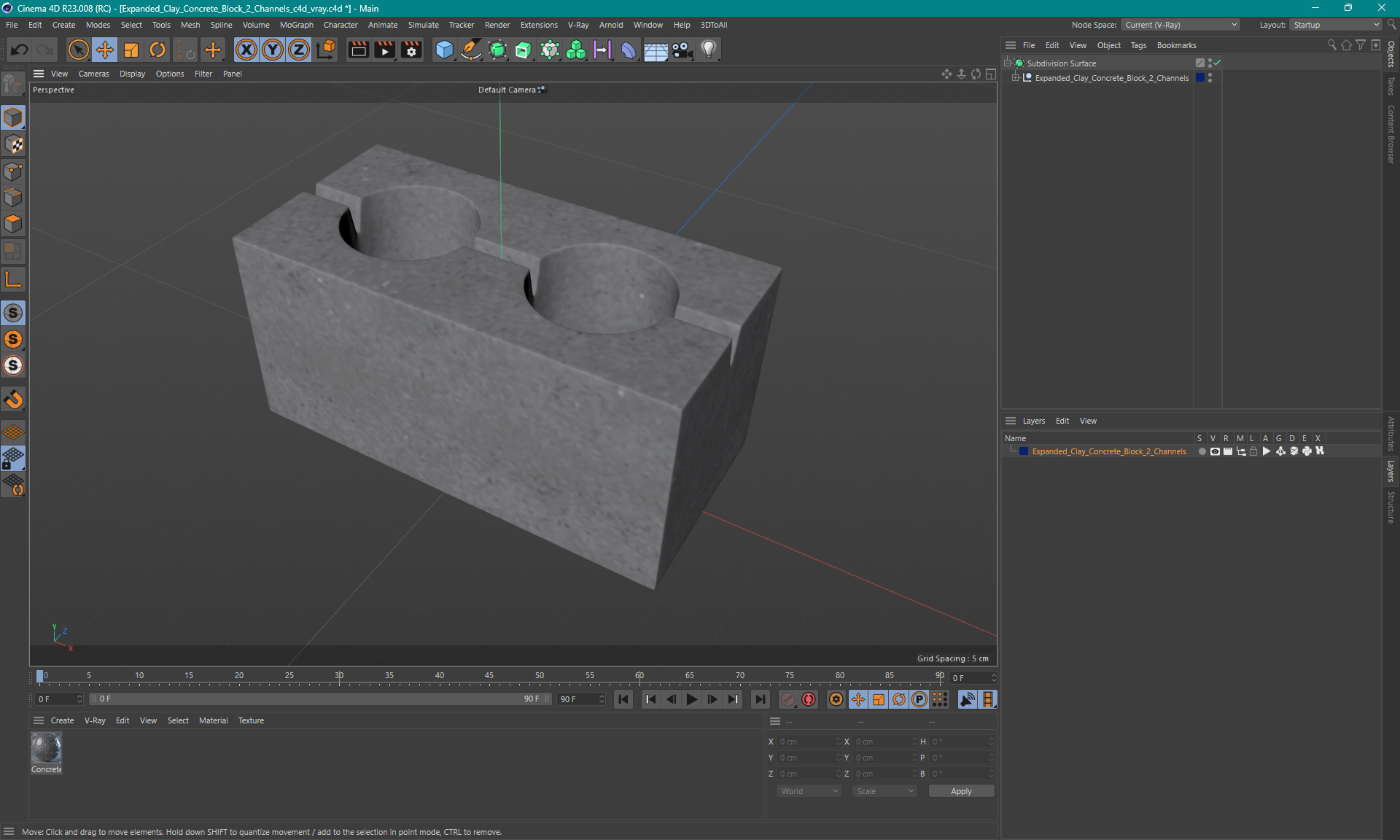Viewport: 1400px width, 840px height.
Task: Toggle visibility of Expanded_Clay_Concrete_Block_2_Channels layer
Action: [1215, 451]
